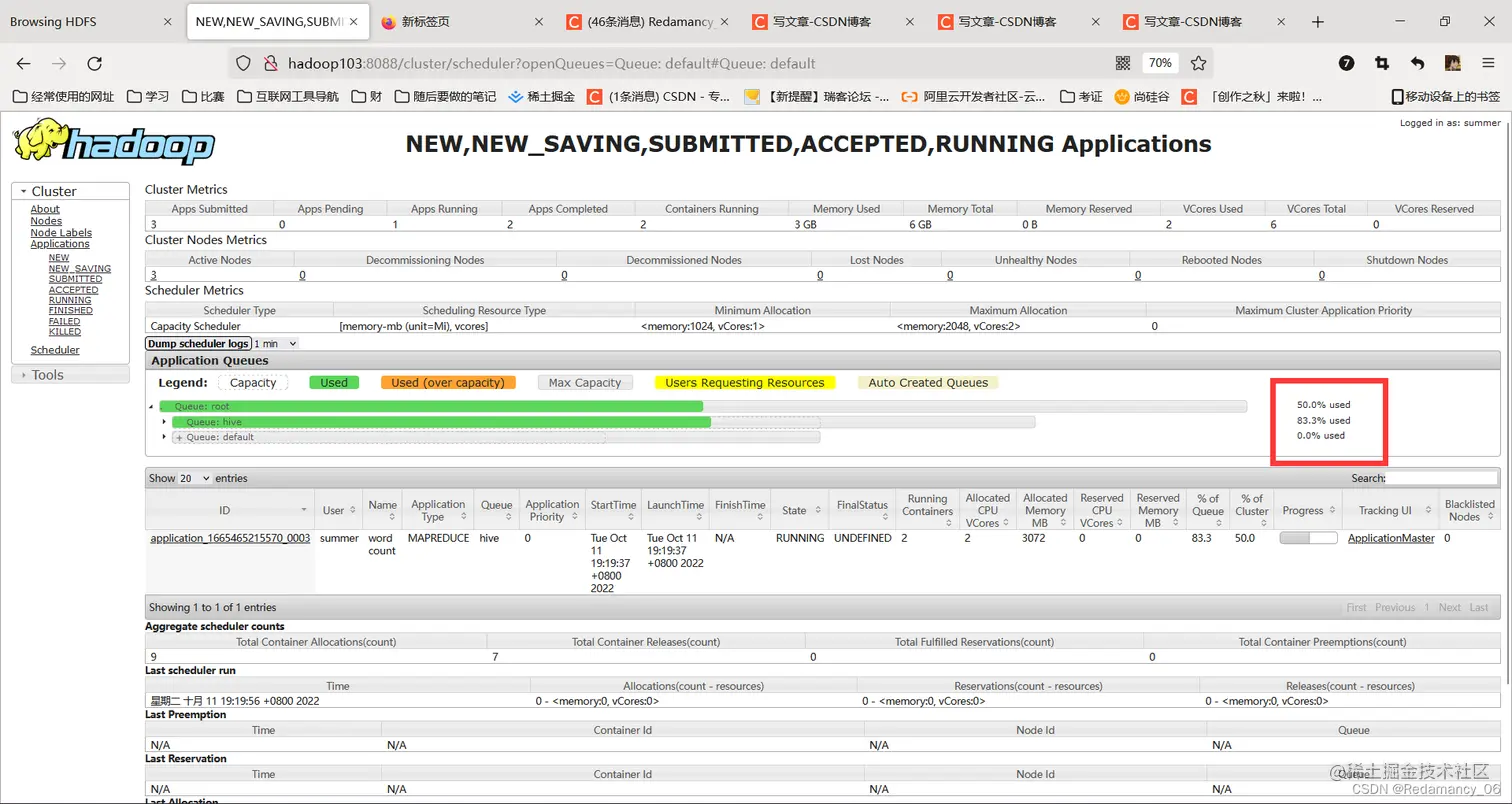Filter applications by NEW_SAVING state
Viewport: 1512px width, 804px height.
[80, 269]
